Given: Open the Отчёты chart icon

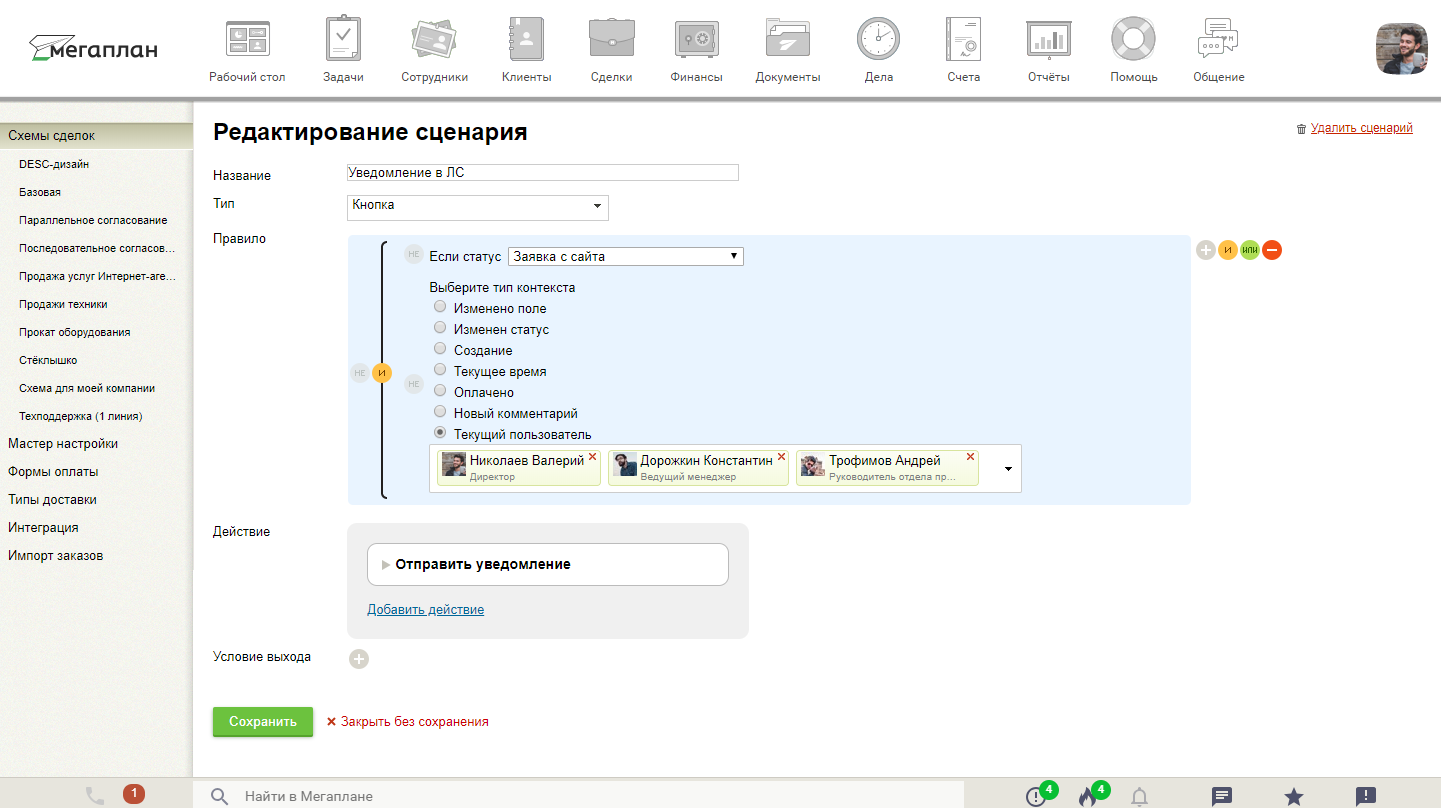Looking at the screenshot, I should coord(1049,40).
